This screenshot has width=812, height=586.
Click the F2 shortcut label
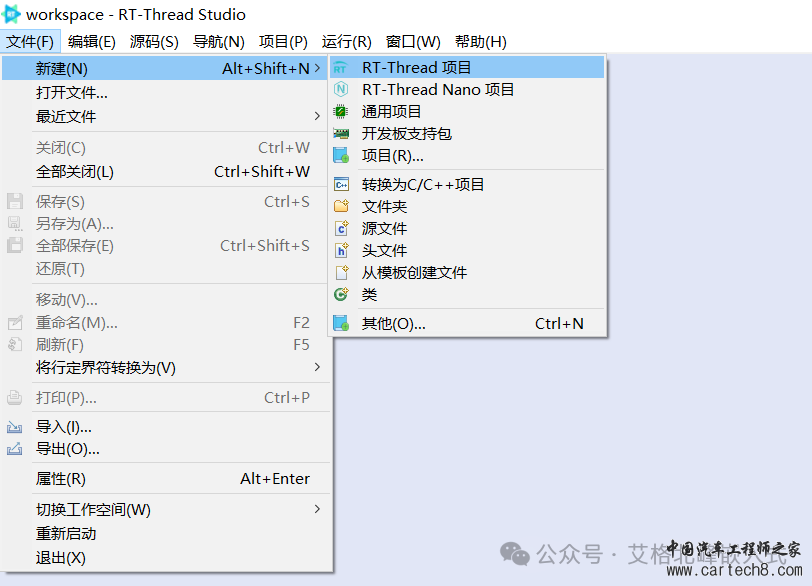301,323
